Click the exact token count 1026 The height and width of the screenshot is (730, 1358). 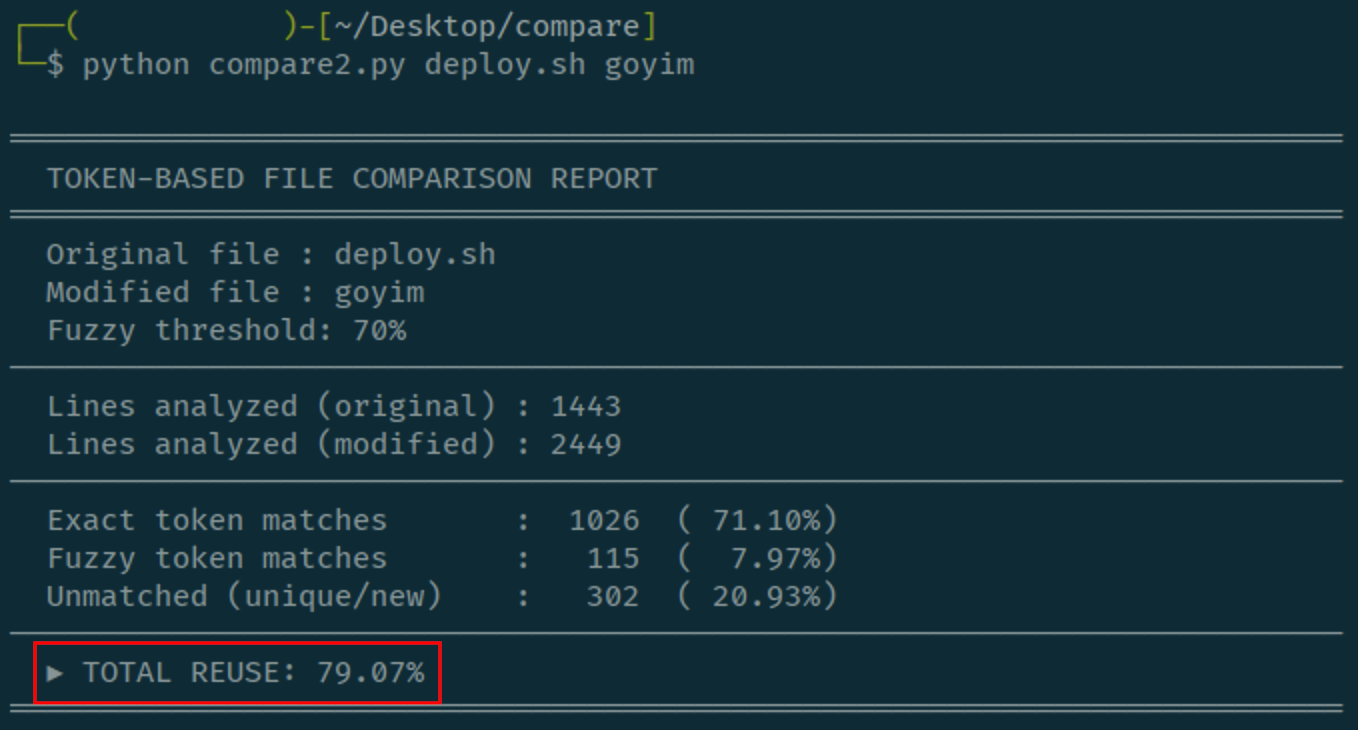[x=604, y=520]
